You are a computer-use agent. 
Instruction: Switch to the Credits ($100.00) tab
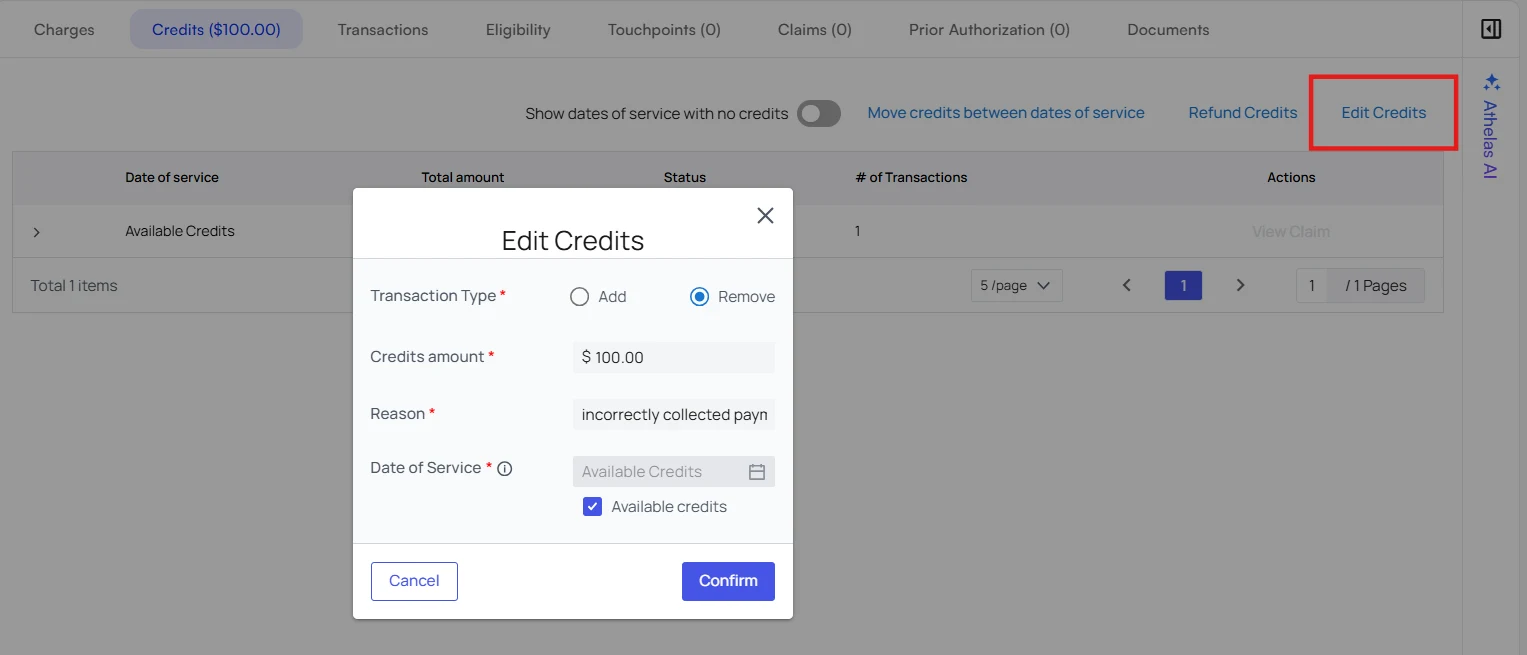pyautogui.click(x=216, y=30)
